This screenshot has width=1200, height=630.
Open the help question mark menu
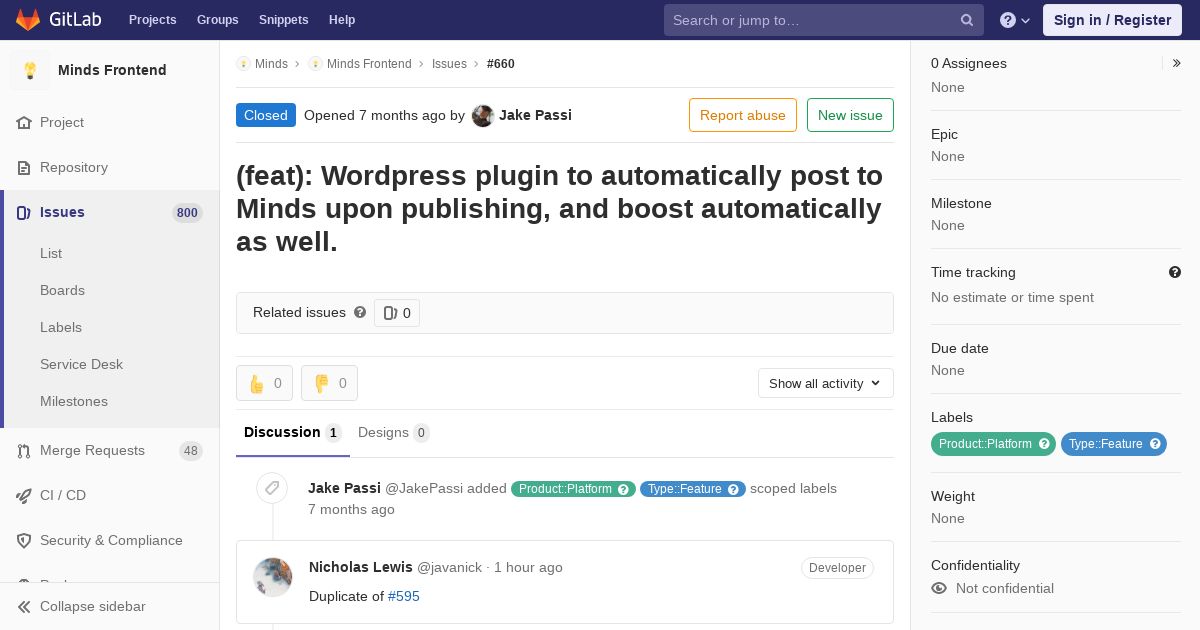[x=1015, y=20]
